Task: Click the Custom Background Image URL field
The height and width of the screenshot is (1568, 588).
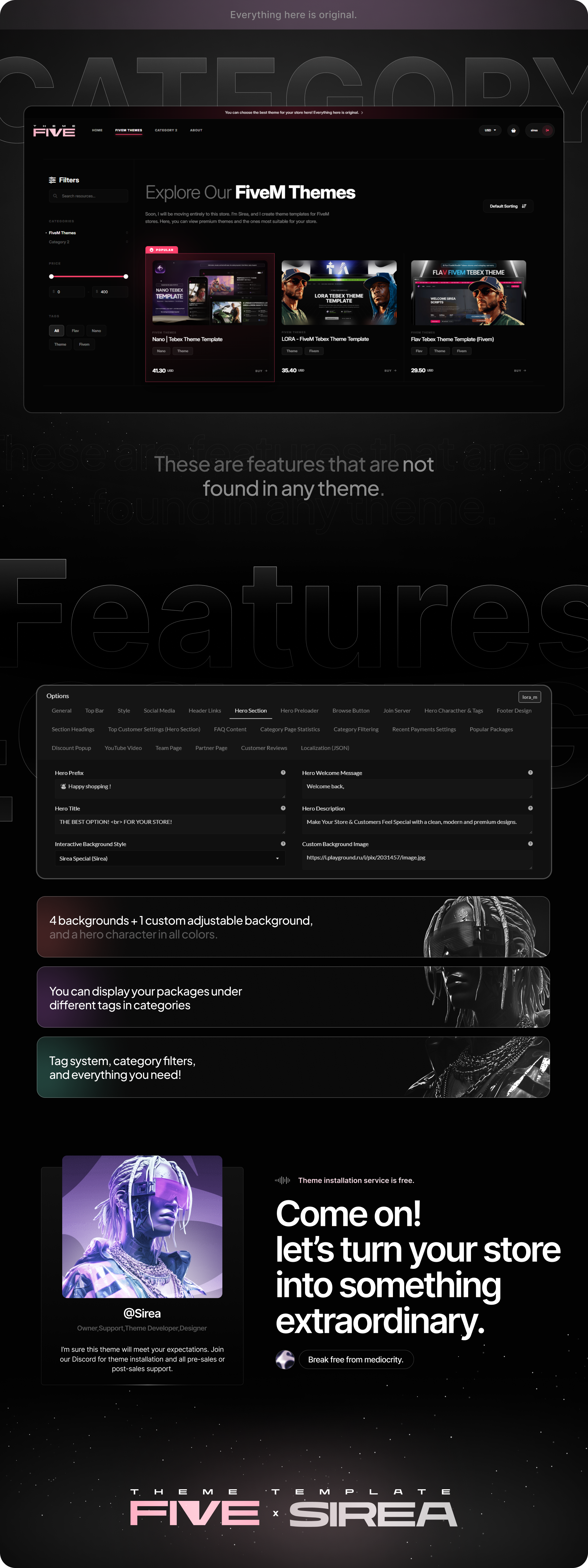Action: [x=417, y=859]
